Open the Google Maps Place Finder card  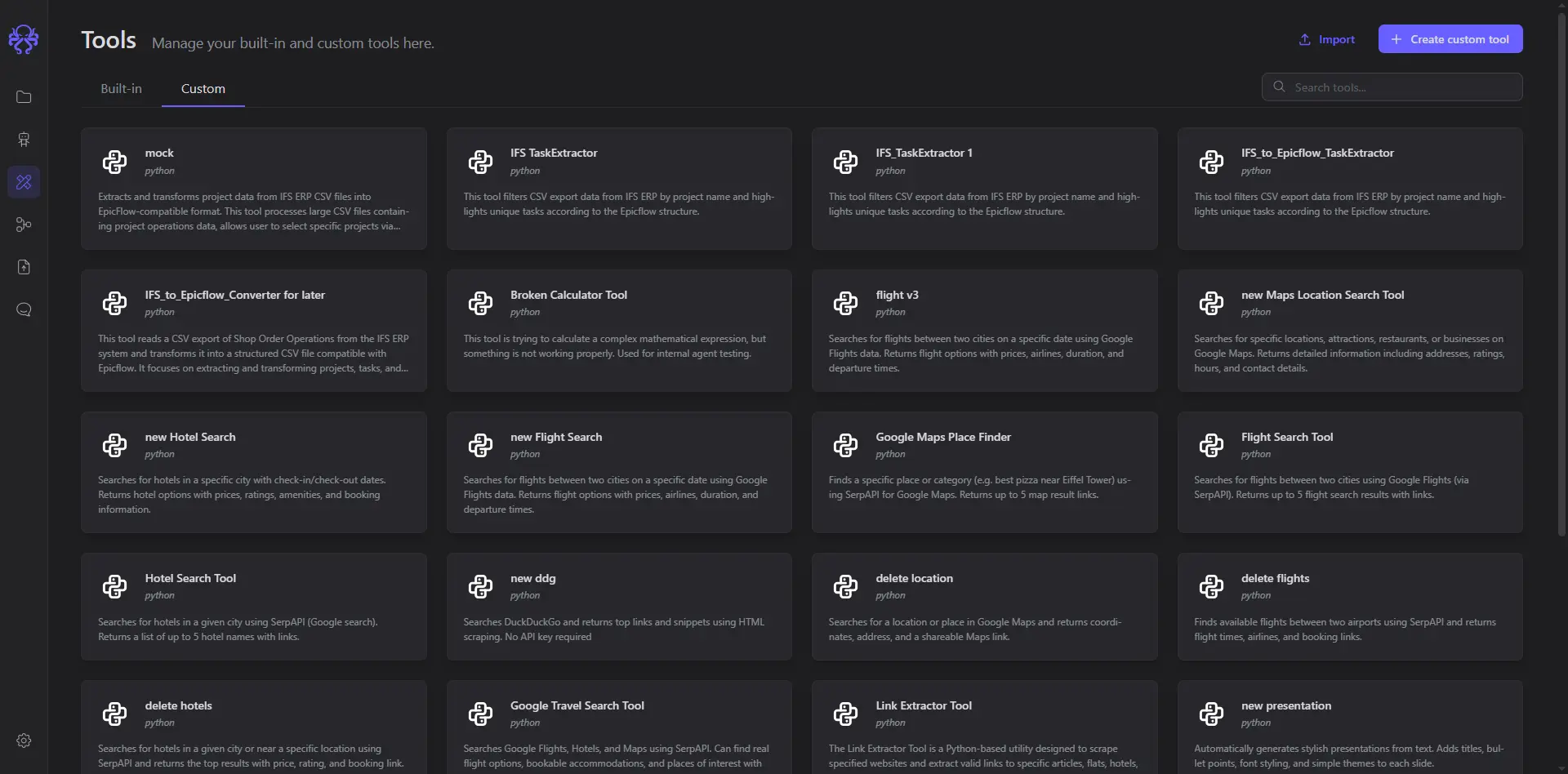pos(983,472)
